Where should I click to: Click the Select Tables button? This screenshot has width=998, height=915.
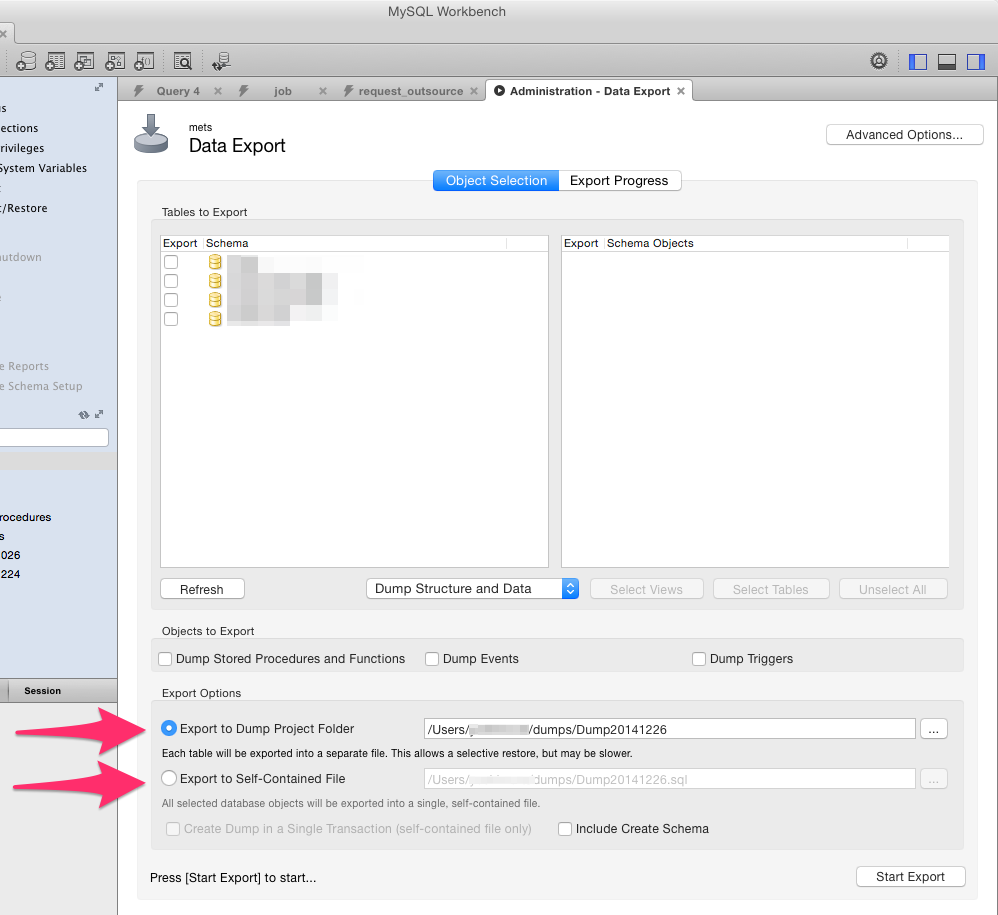(x=771, y=589)
